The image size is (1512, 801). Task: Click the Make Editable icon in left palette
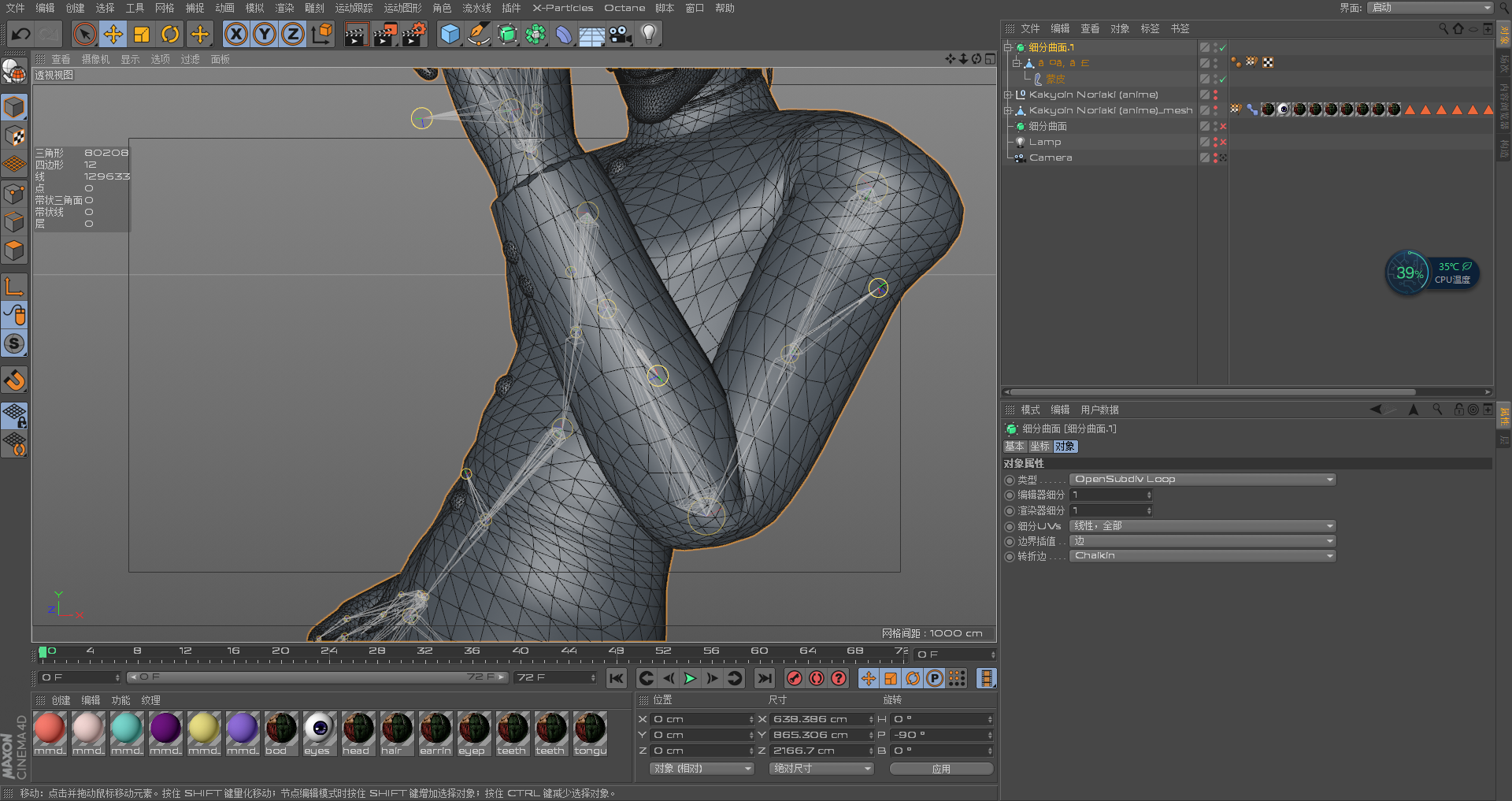click(14, 72)
